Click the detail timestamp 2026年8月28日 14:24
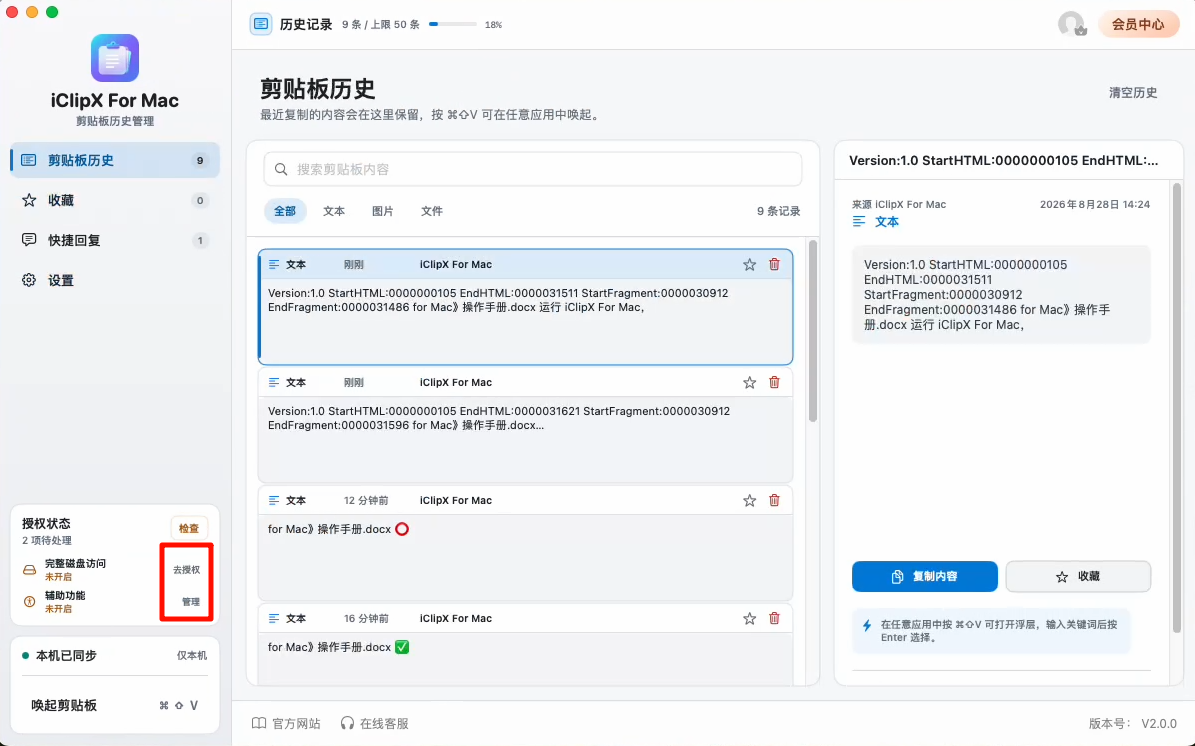Screen dimensions: 1195x746 (1094, 204)
